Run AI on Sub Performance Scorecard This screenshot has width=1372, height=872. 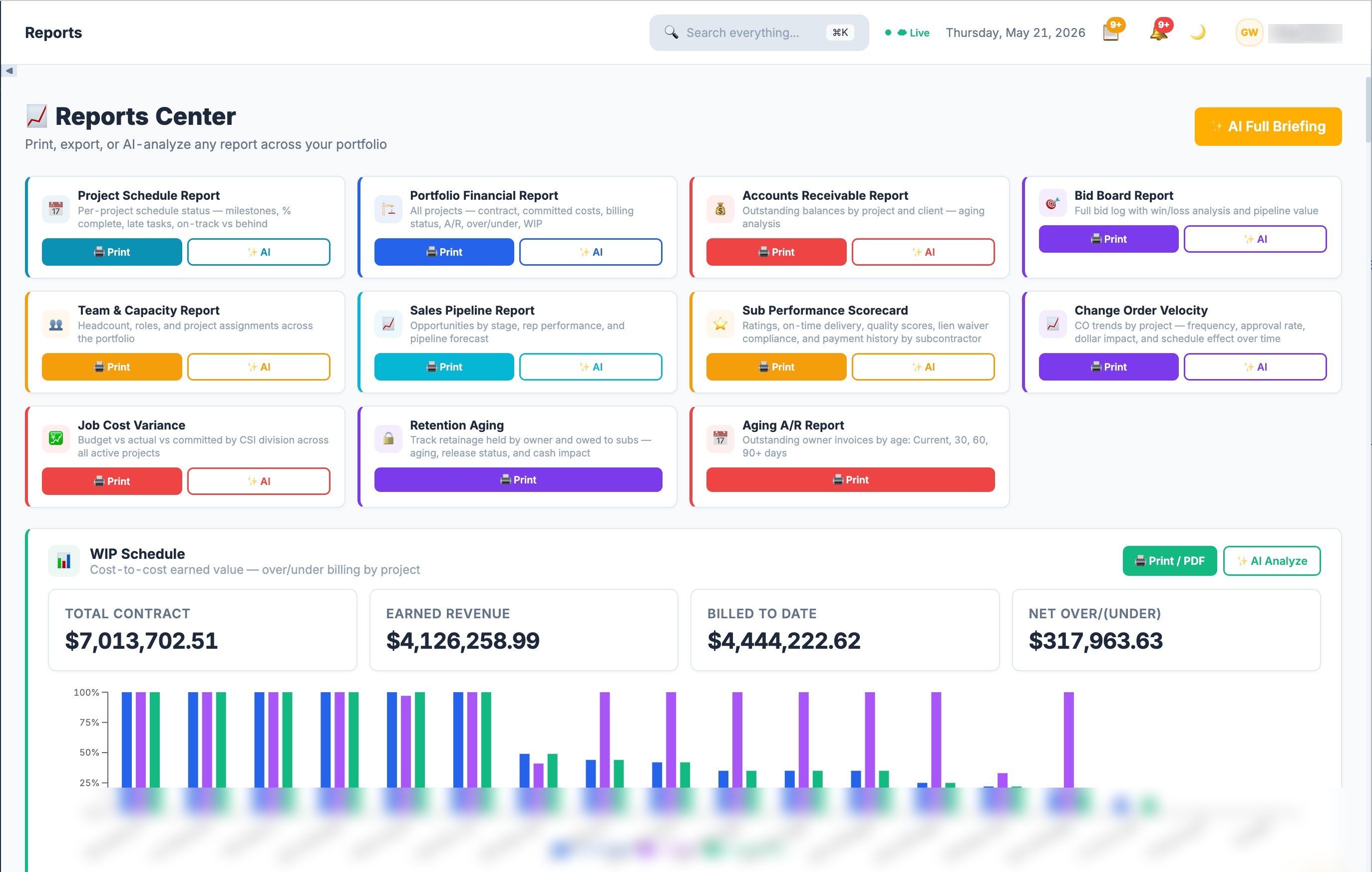coord(923,367)
